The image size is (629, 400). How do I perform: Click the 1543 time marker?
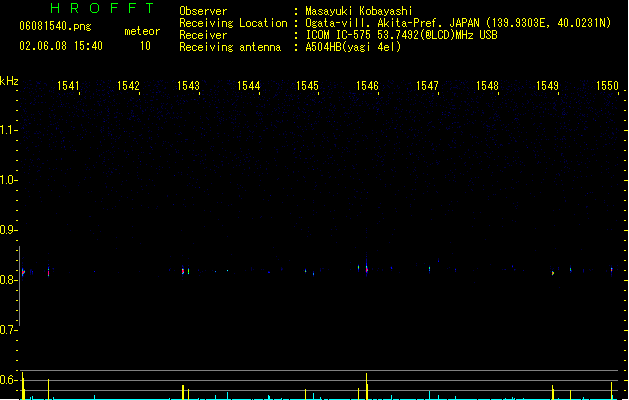[x=188, y=86]
